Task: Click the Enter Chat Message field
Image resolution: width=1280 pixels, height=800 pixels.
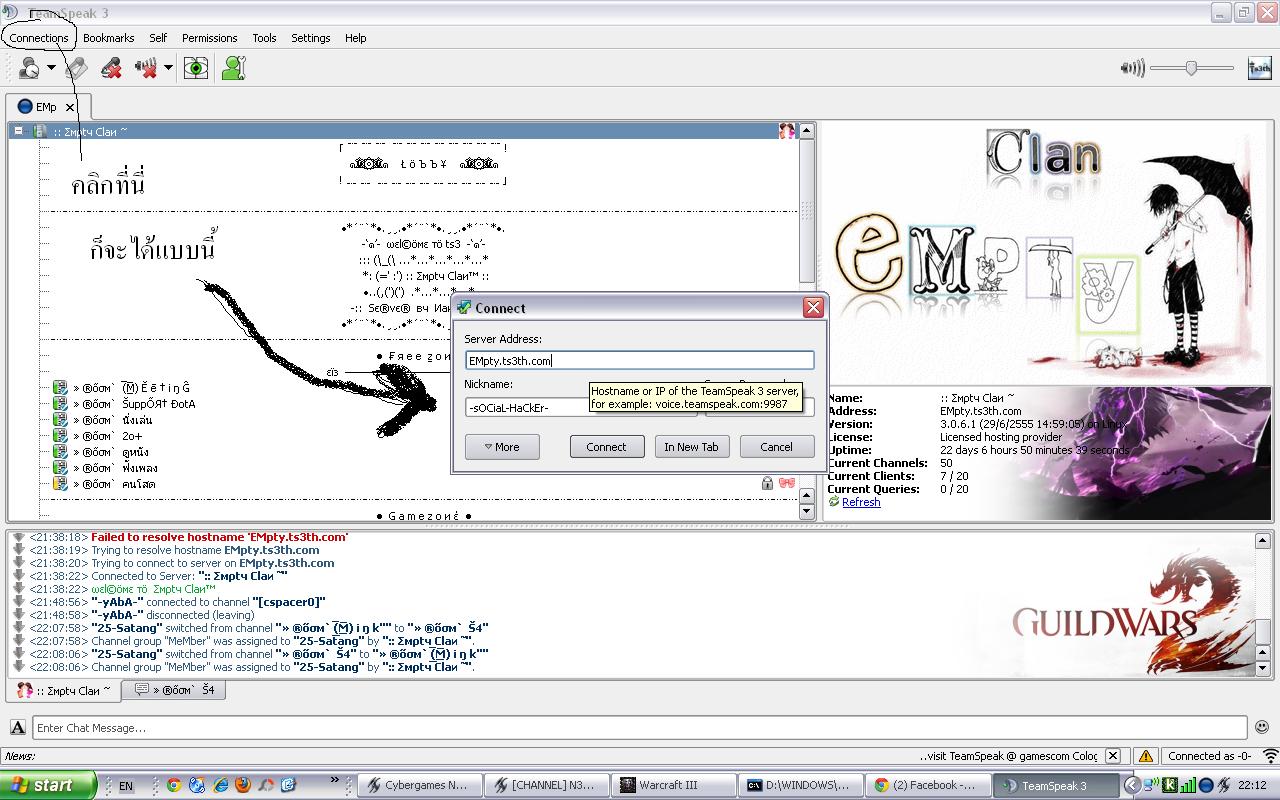Action: 640,727
